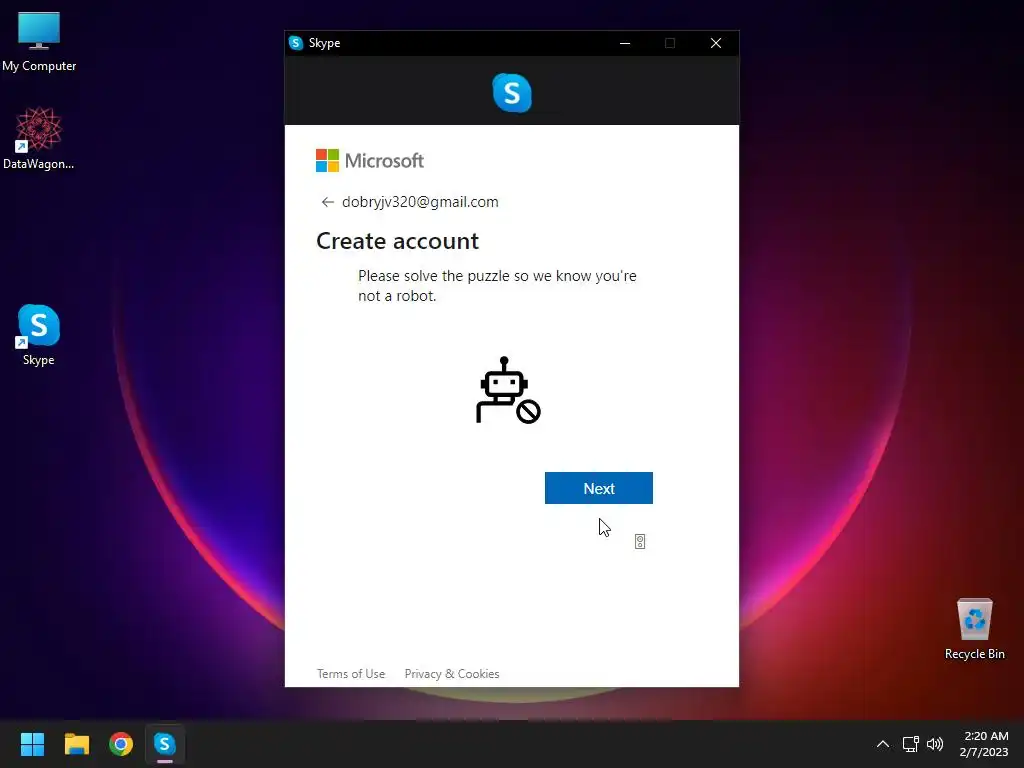
Task: Open the clock showing 2:20 AM
Action: tap(984, 744)
